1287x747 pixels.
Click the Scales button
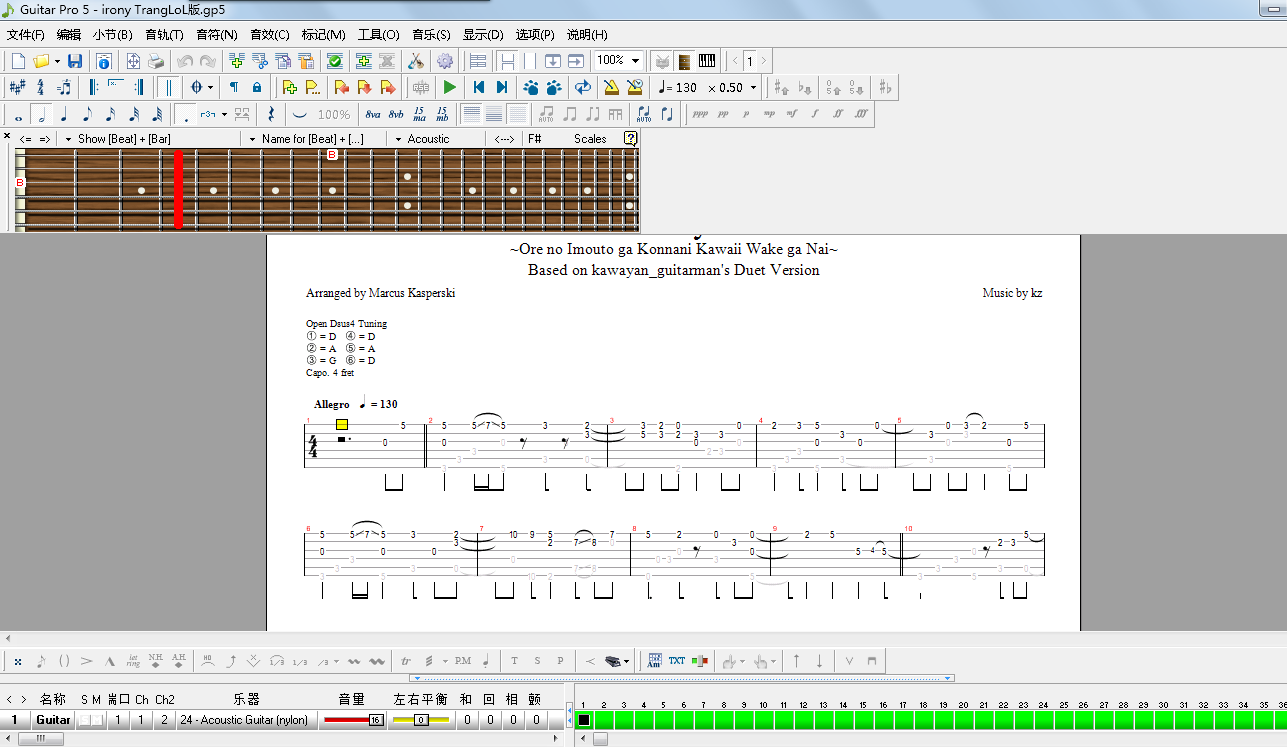pos(590,139)
